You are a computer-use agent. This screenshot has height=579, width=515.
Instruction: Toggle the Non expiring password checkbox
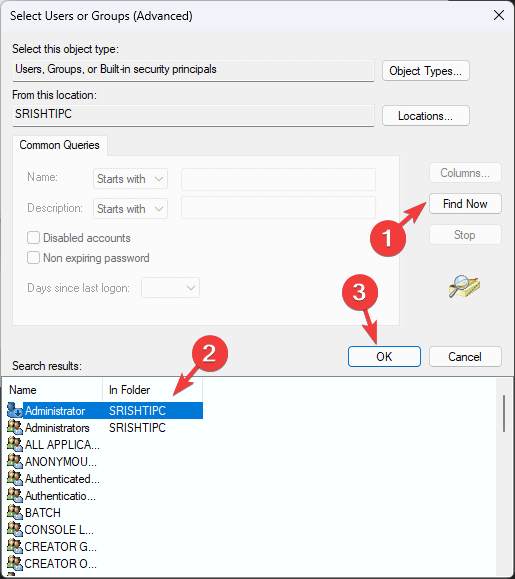(x=33, y=257)
